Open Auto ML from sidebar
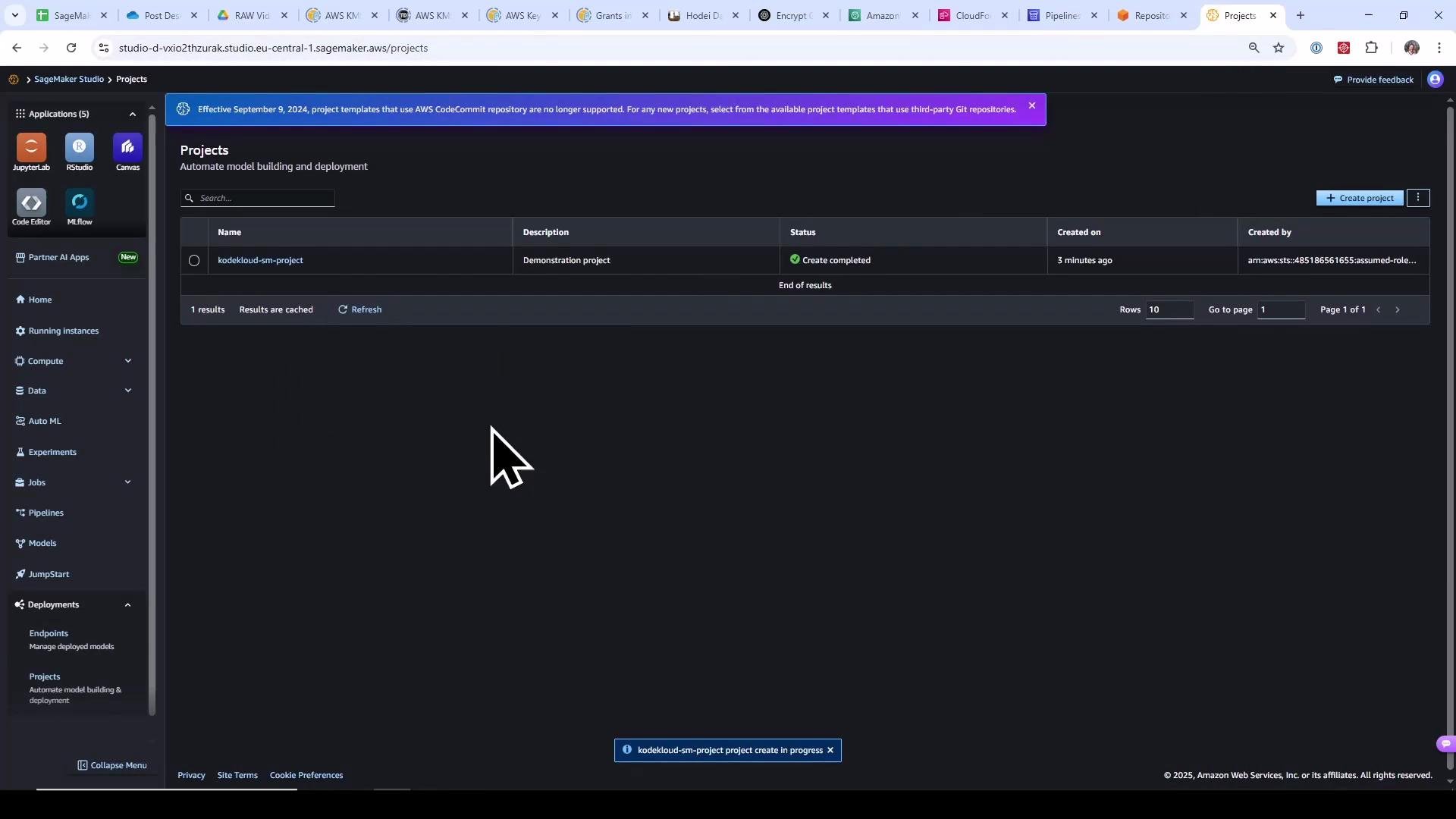 click(x=38, y=421)
